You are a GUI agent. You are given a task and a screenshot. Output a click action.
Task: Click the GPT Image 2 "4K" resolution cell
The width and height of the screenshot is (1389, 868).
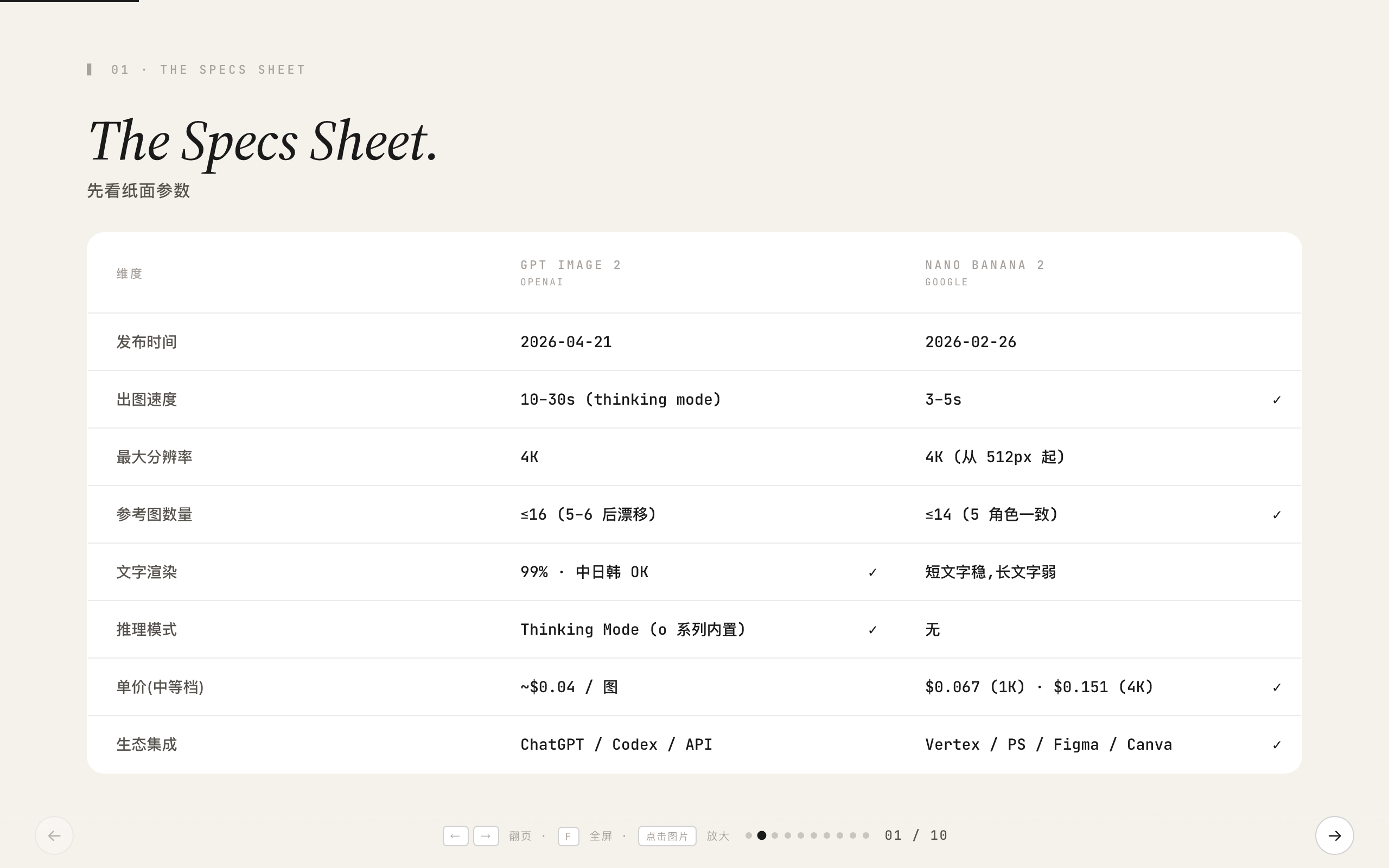click(x=529, y=457)
